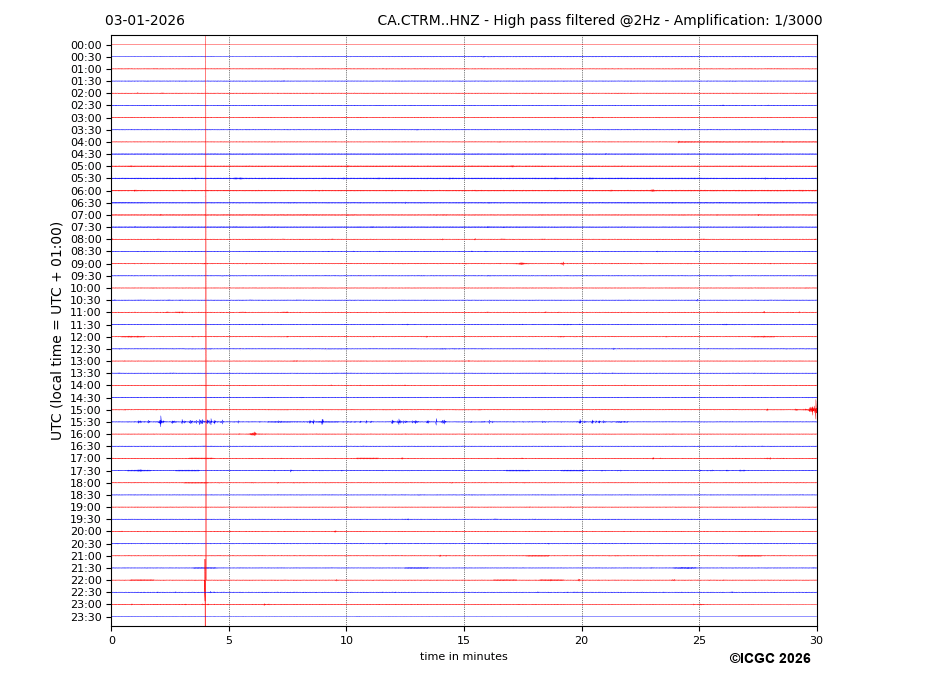
Task: Click the 5 tick on minutes axis
Action: point(229,640)
